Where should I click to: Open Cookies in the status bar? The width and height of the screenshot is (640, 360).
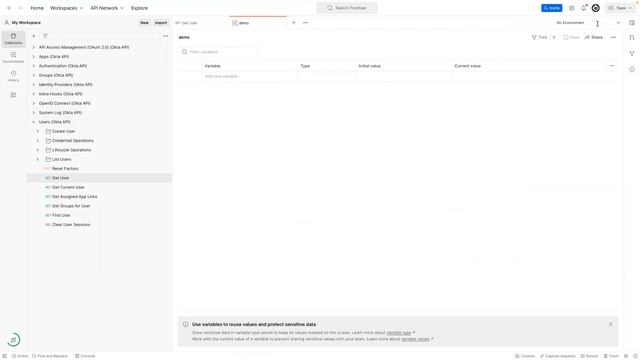pyautogui.click(x=525, y=356)
